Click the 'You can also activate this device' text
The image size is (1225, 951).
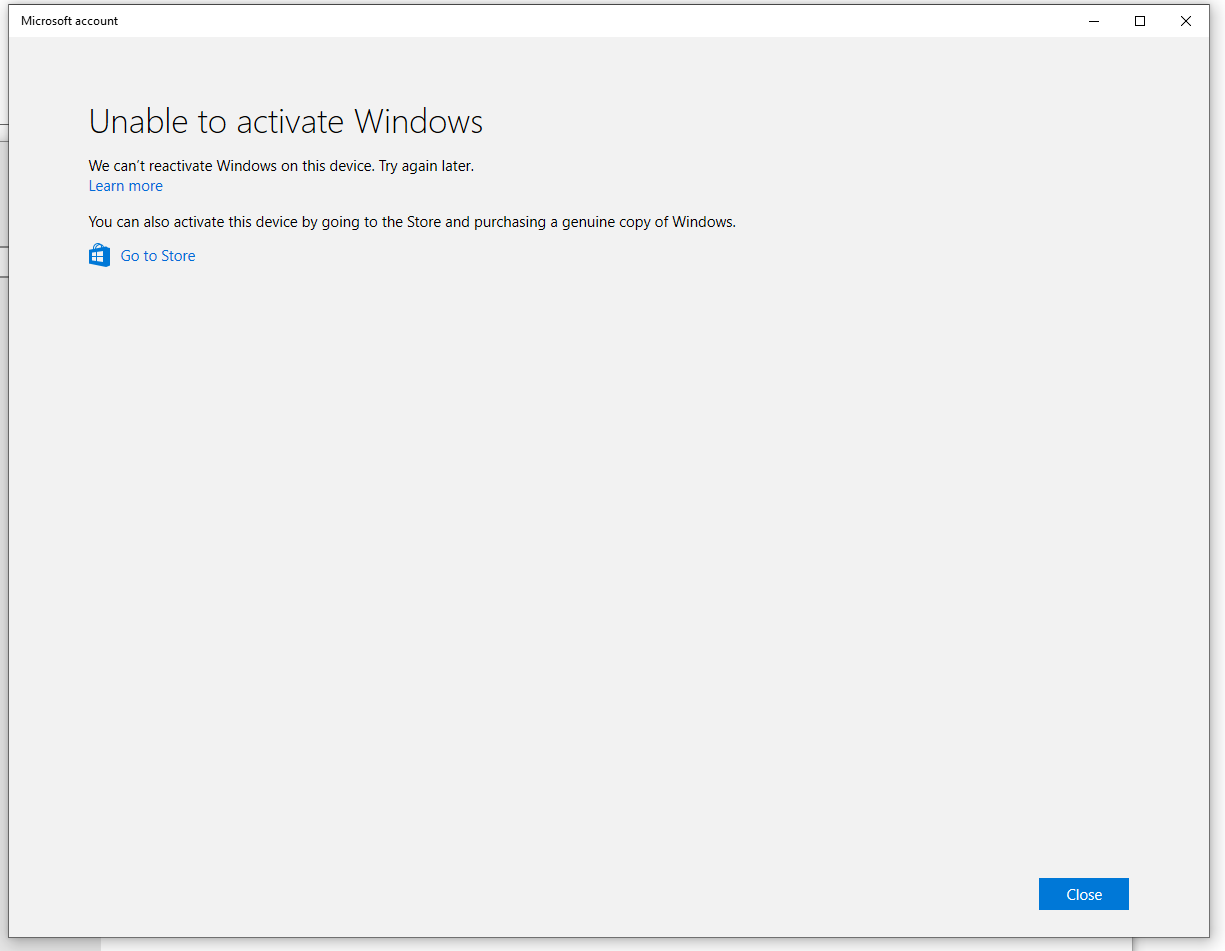[x=412, y=222]
